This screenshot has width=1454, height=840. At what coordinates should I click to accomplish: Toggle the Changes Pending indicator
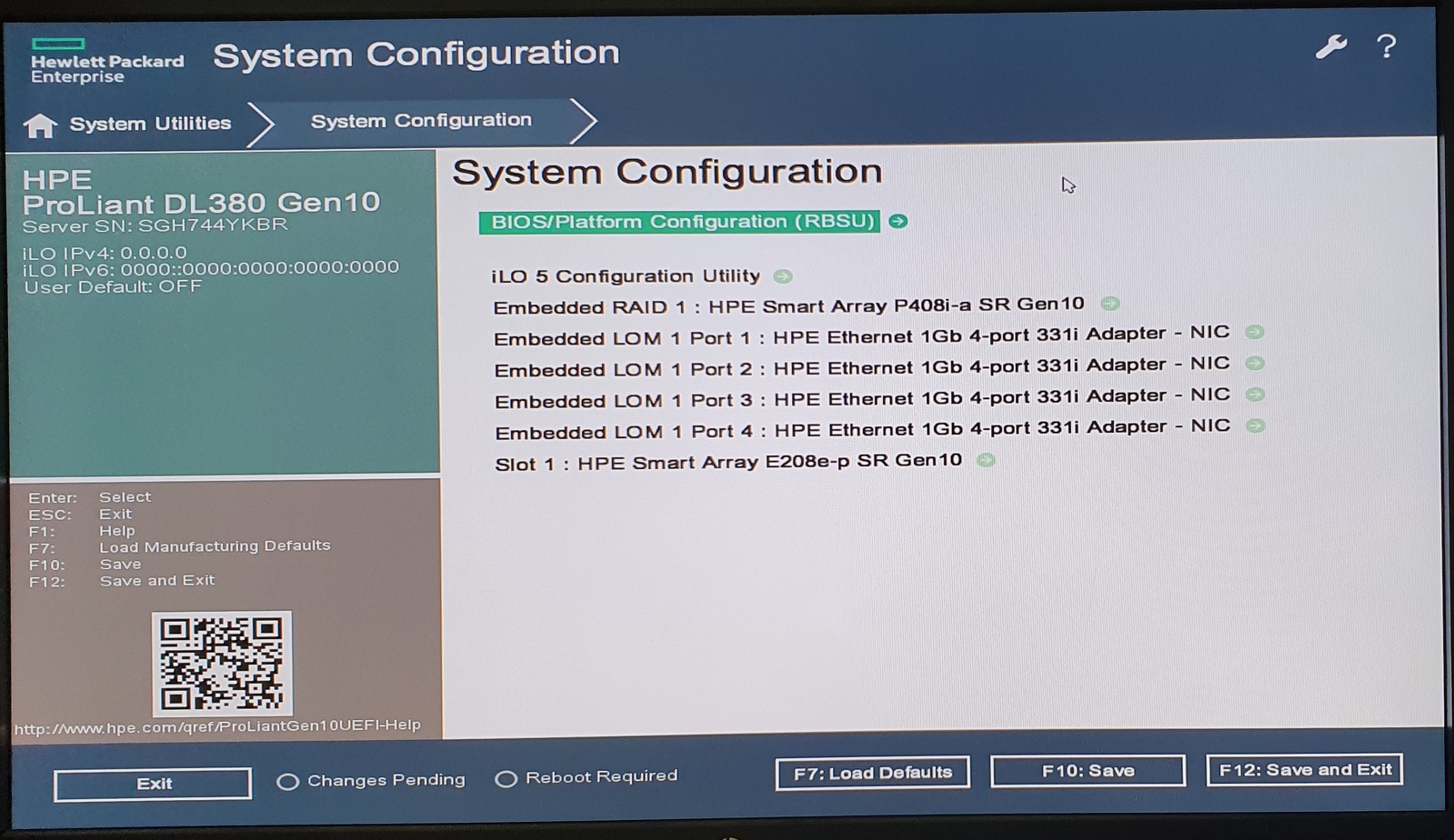287,781
